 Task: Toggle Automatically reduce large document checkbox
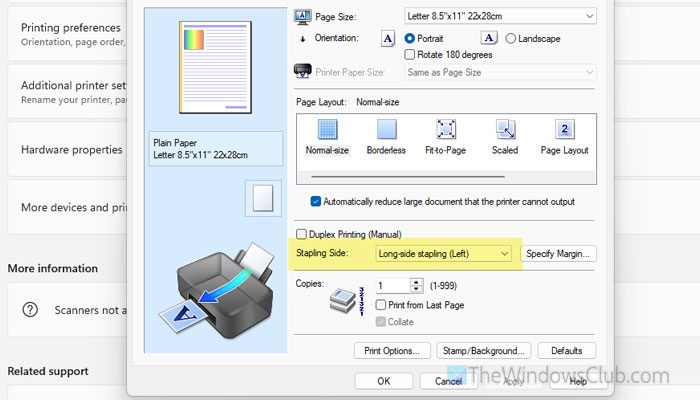(x=316, y=201)
